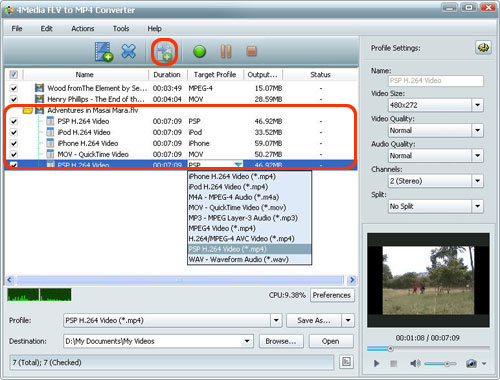The image size is (500, 380).
Task: Open the Destination path dropdown
Action: tap(247, 341)
